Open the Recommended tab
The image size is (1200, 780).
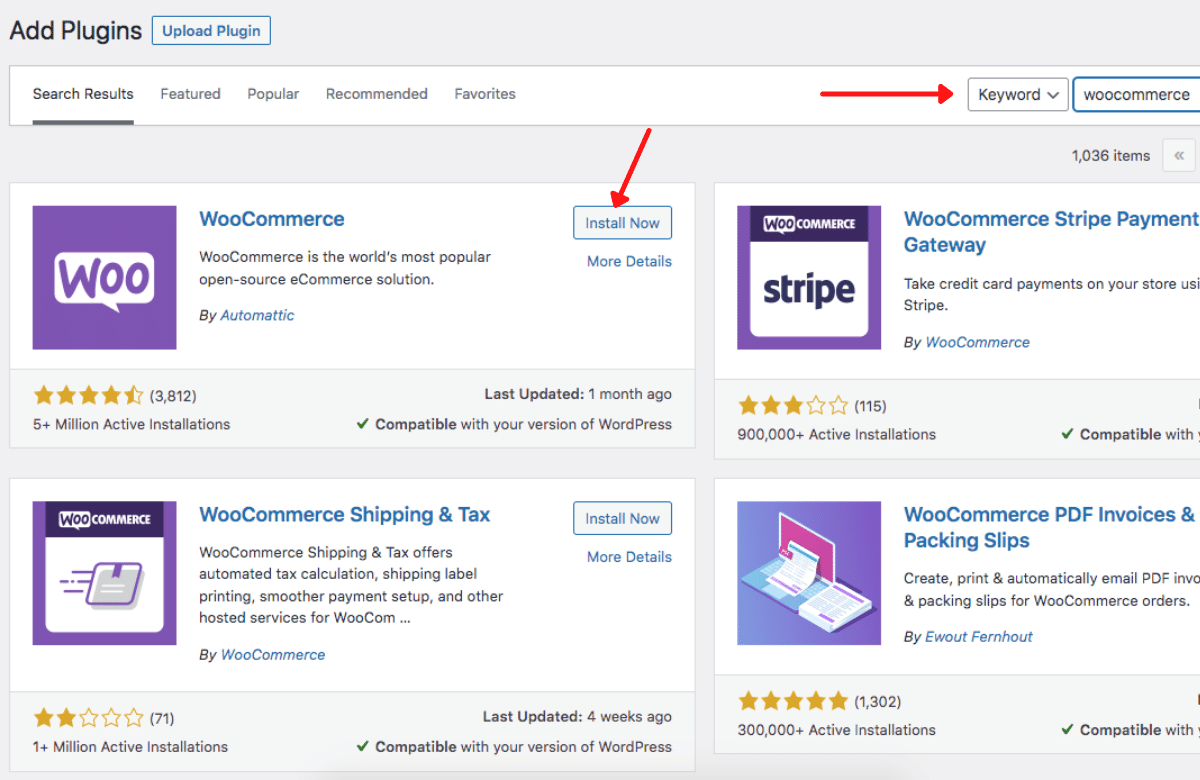[376, 94]
